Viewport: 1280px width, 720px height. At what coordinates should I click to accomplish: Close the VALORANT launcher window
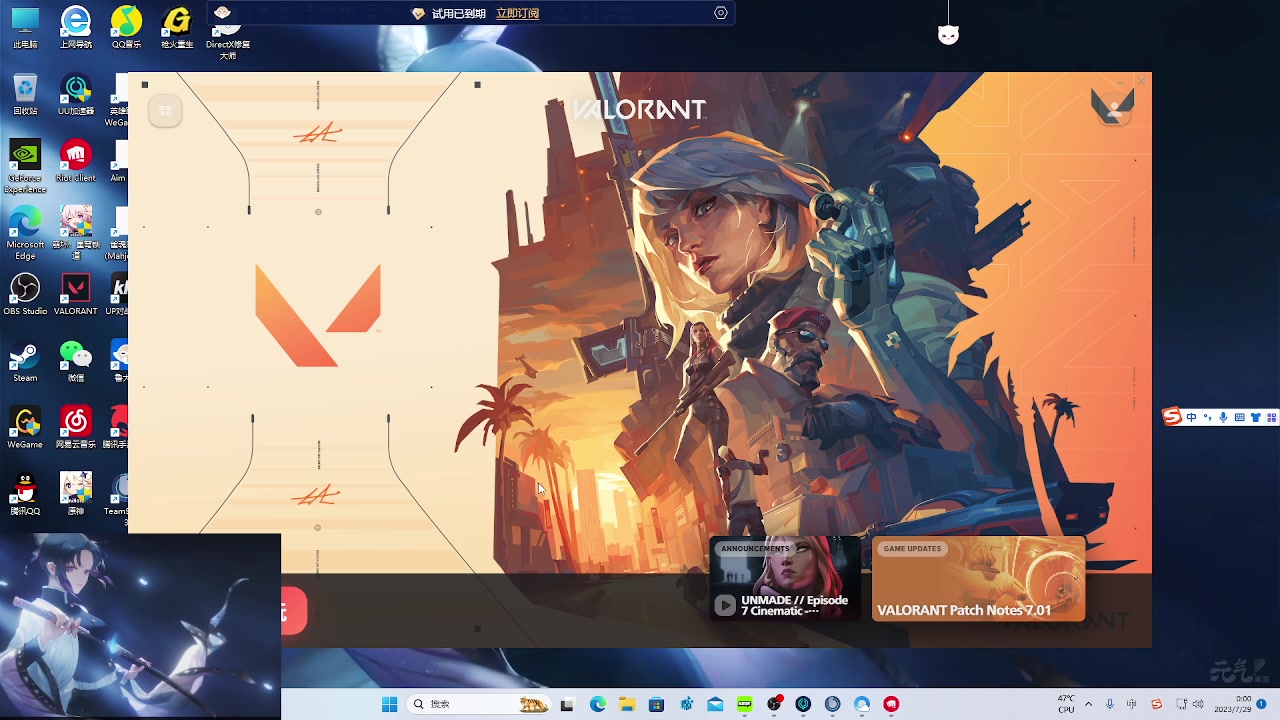point(1140,81)
